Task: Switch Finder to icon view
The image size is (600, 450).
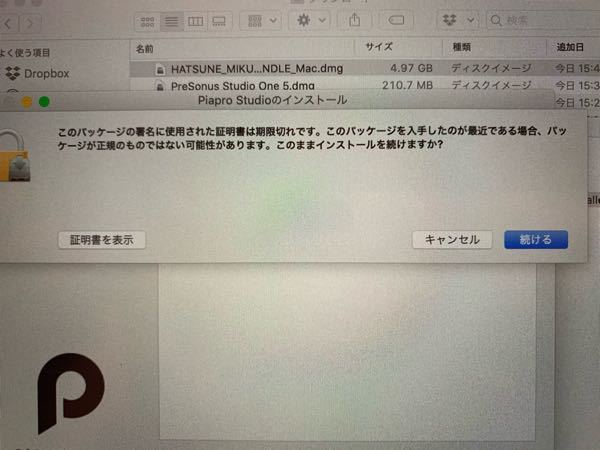Action: coord(147,21)
